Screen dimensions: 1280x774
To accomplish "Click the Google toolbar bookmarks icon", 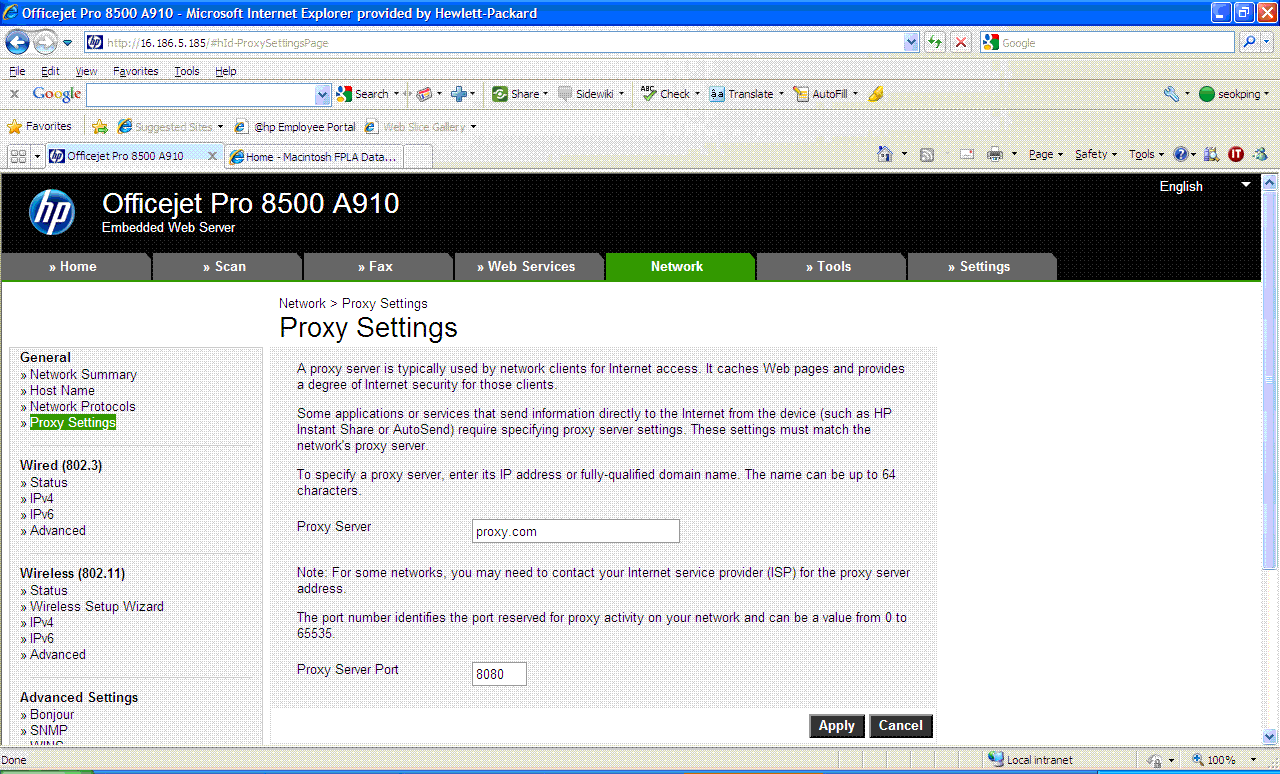I will pyautogui.click(x=425, y=94).
